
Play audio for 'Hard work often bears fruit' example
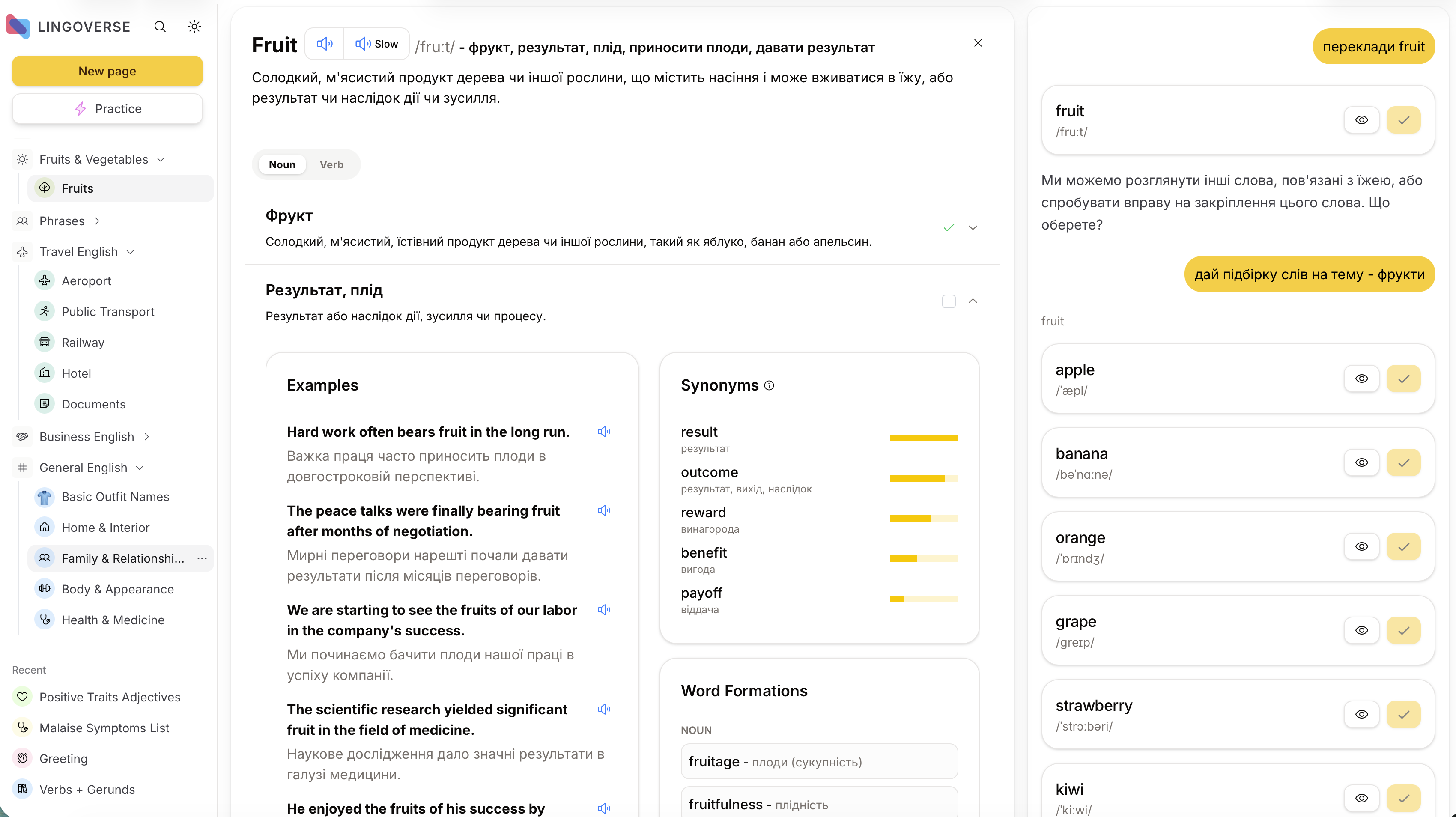pos(604,432)
